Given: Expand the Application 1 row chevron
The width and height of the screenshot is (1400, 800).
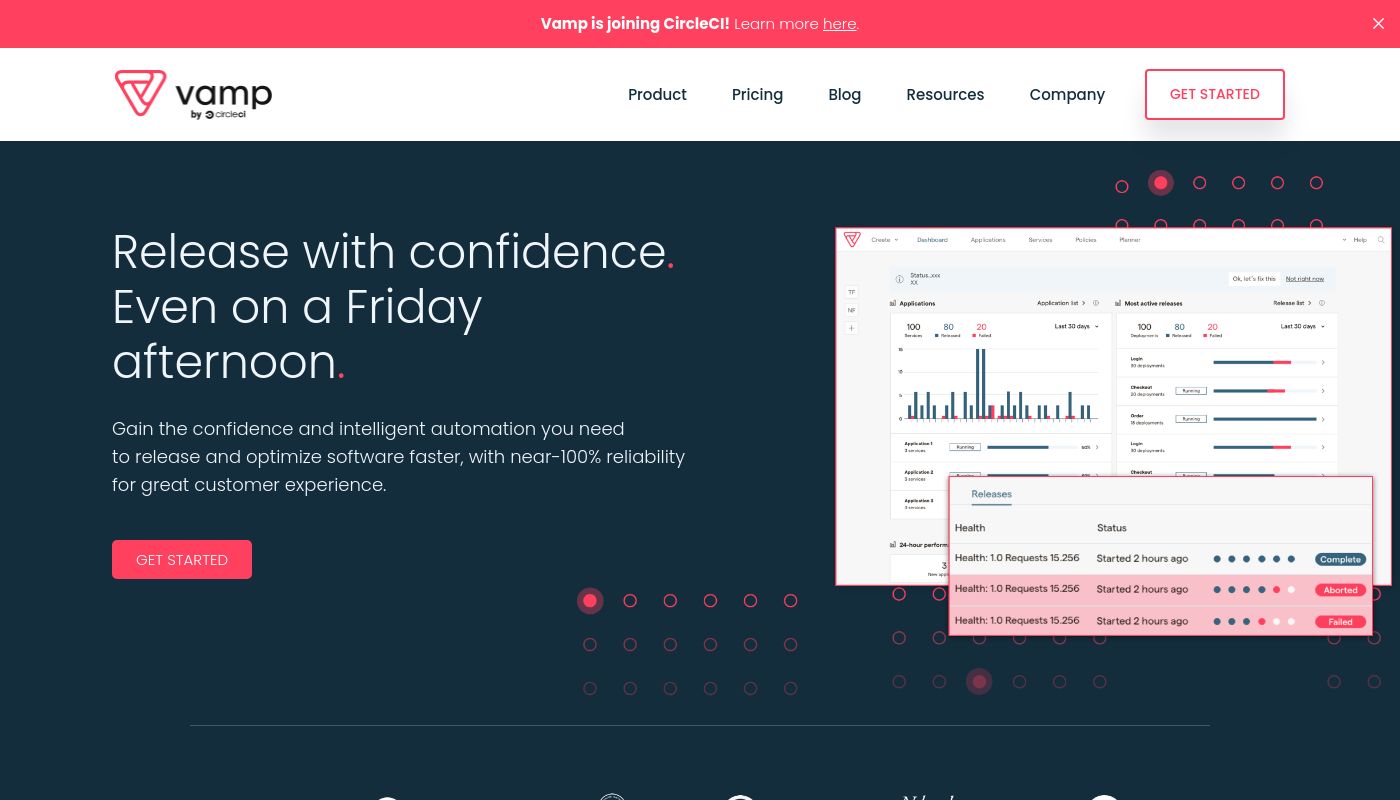Looking at the screenshot, I should (x=1097, y=447).
